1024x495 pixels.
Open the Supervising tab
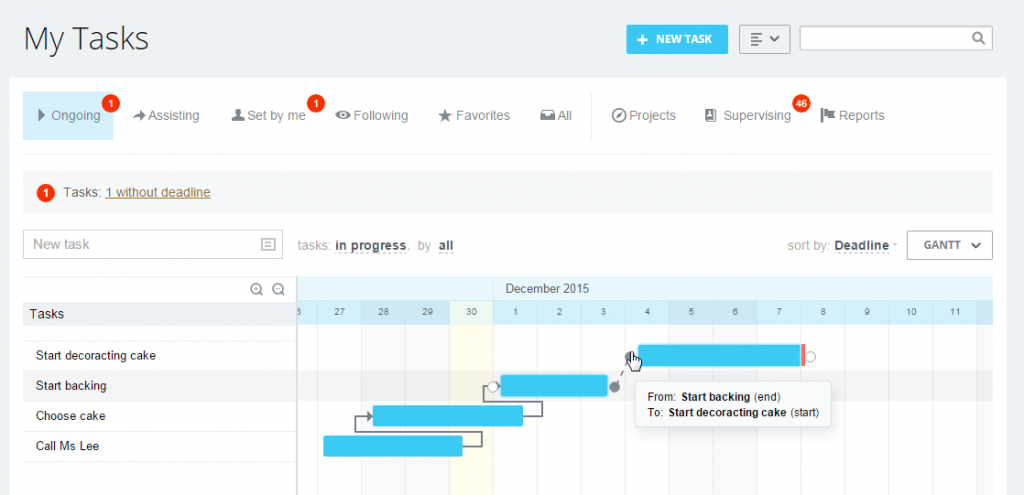click(x=747, y=116)
